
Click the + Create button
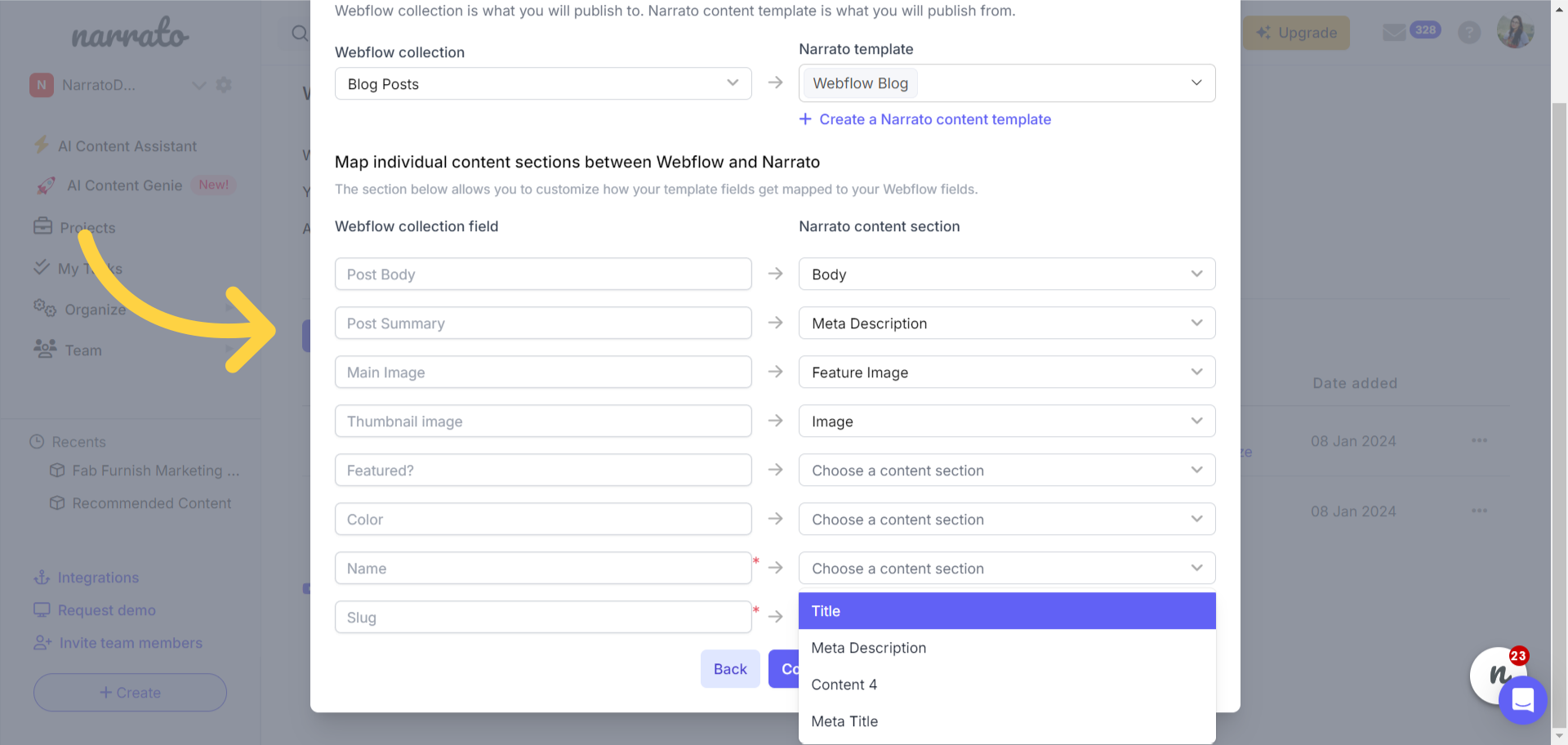(130, 693)
